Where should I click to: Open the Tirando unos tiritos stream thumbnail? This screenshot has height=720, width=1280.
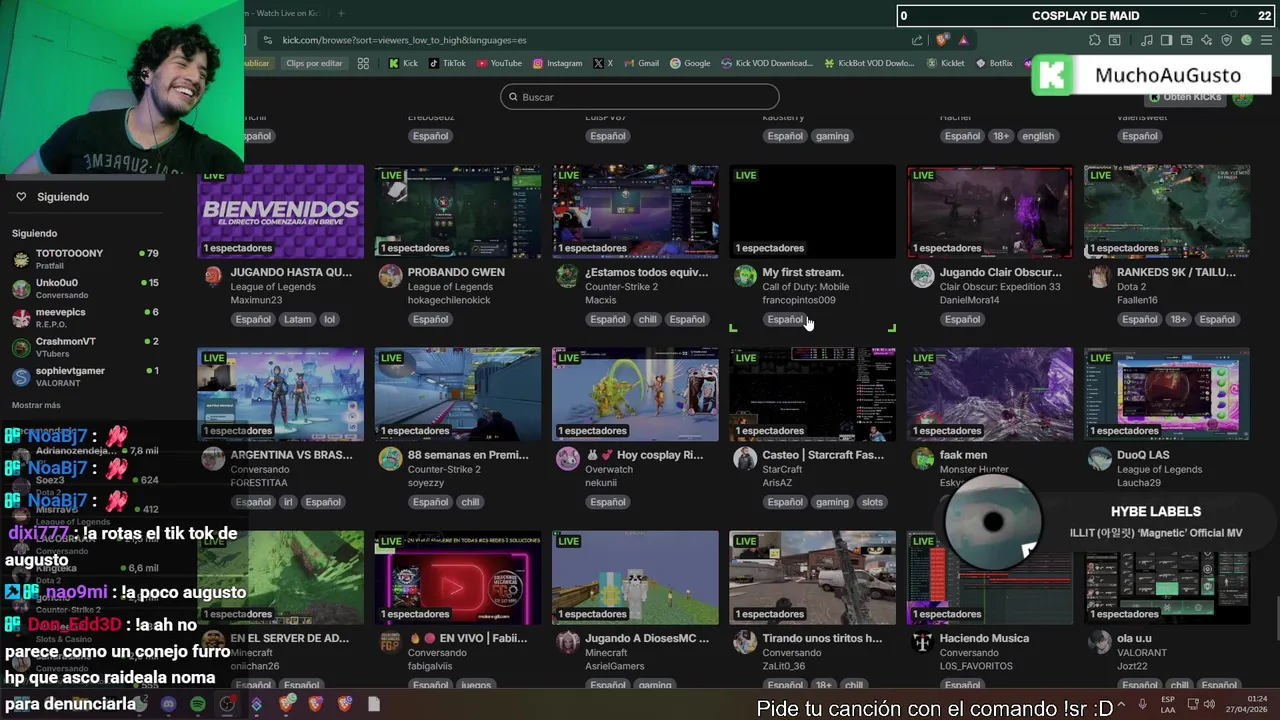tap(812, 577)
